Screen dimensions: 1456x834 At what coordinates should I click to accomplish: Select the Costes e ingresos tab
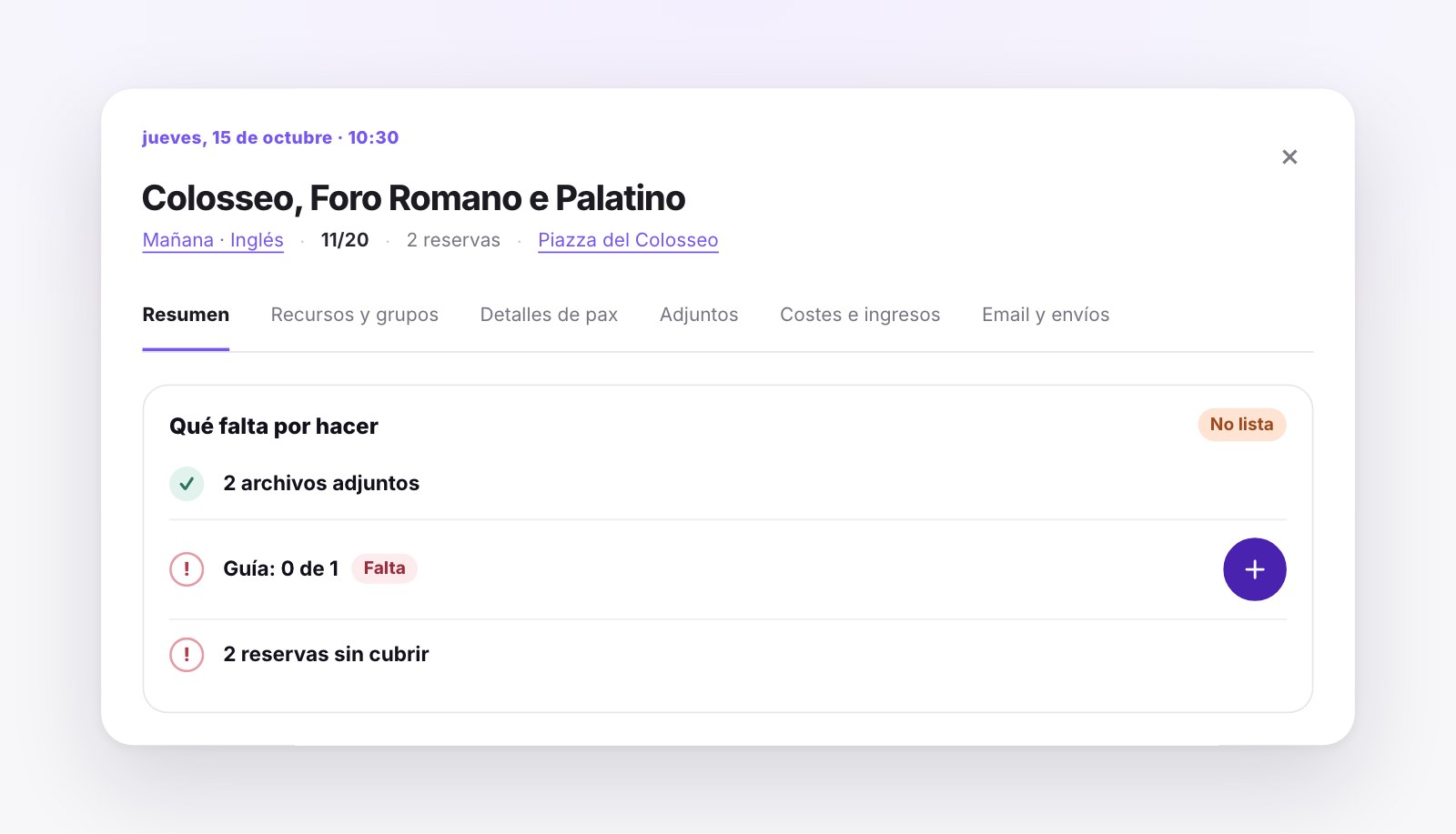tap(860, 315)
